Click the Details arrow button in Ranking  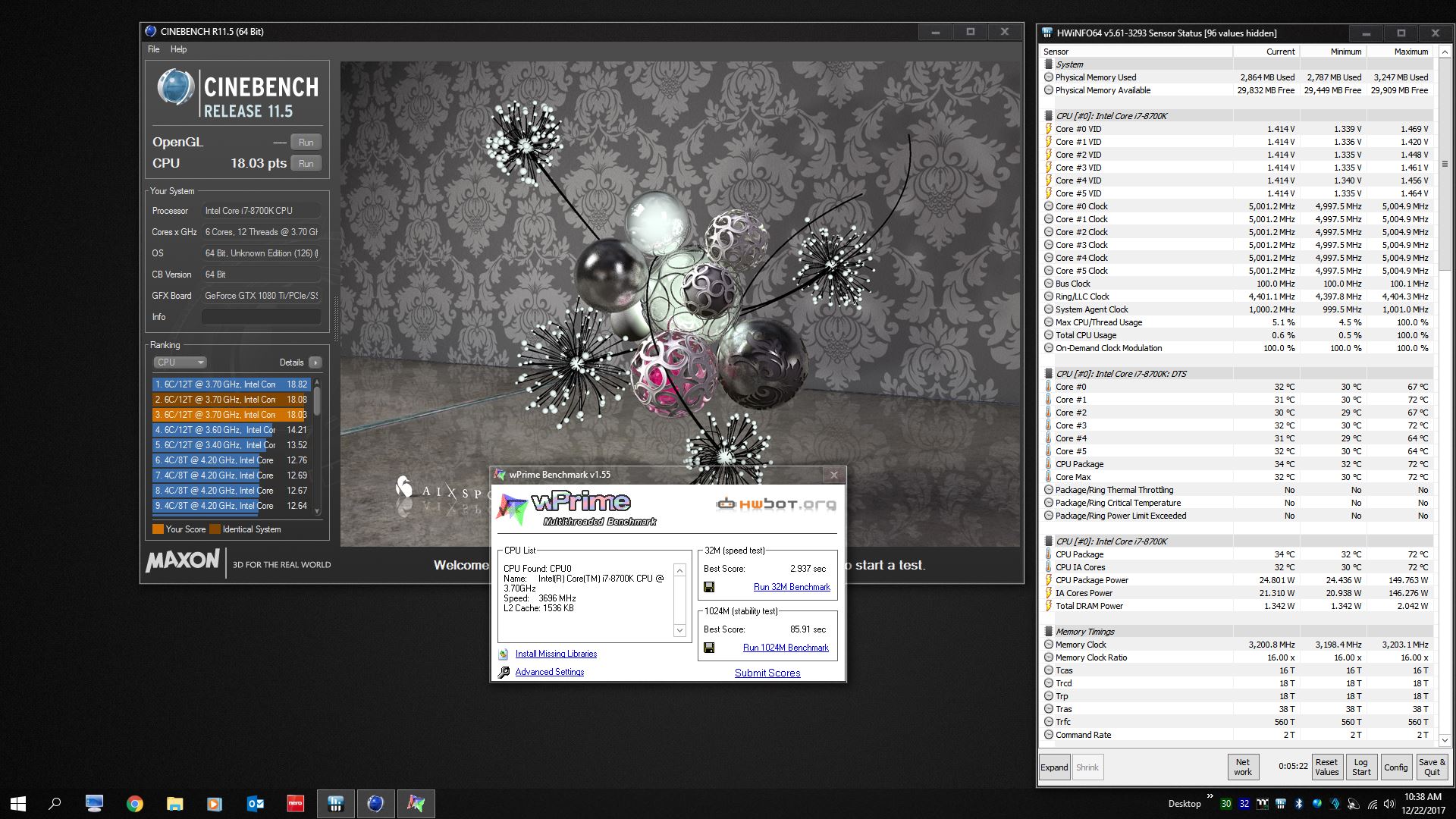315,362
